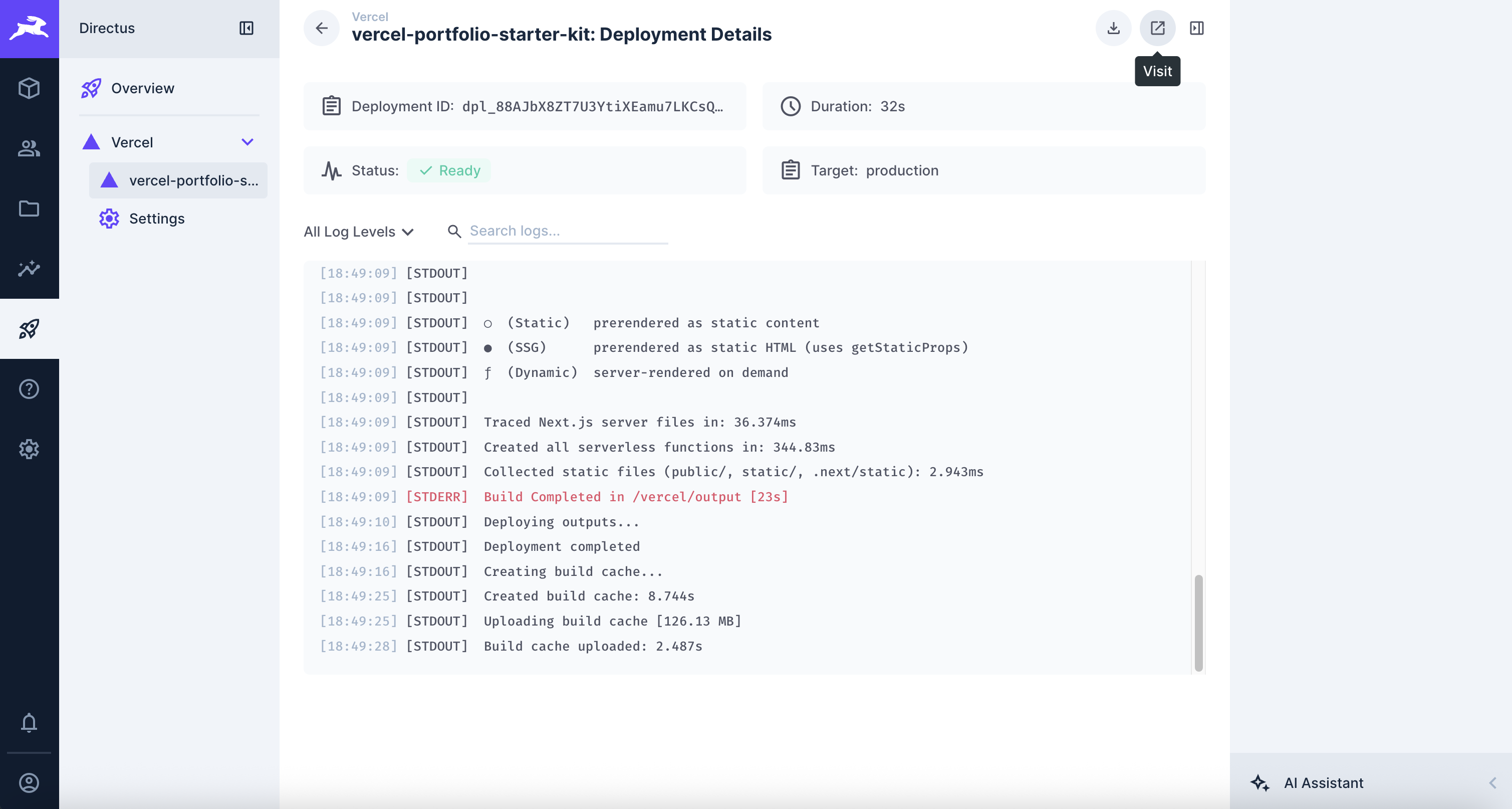Open the Help question mark icon

[x=29, y=388]
